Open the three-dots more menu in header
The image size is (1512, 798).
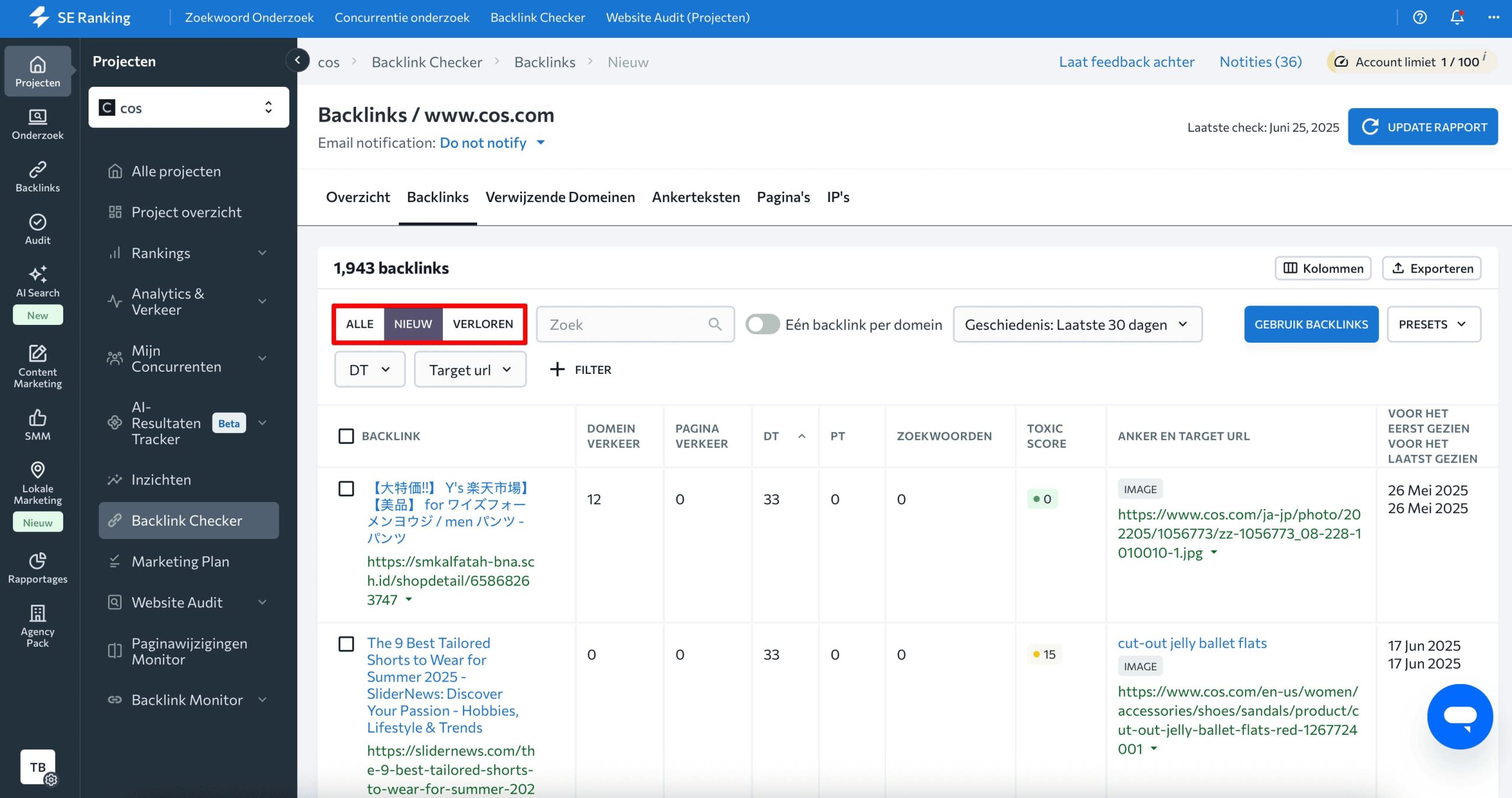pos(1494,18)
